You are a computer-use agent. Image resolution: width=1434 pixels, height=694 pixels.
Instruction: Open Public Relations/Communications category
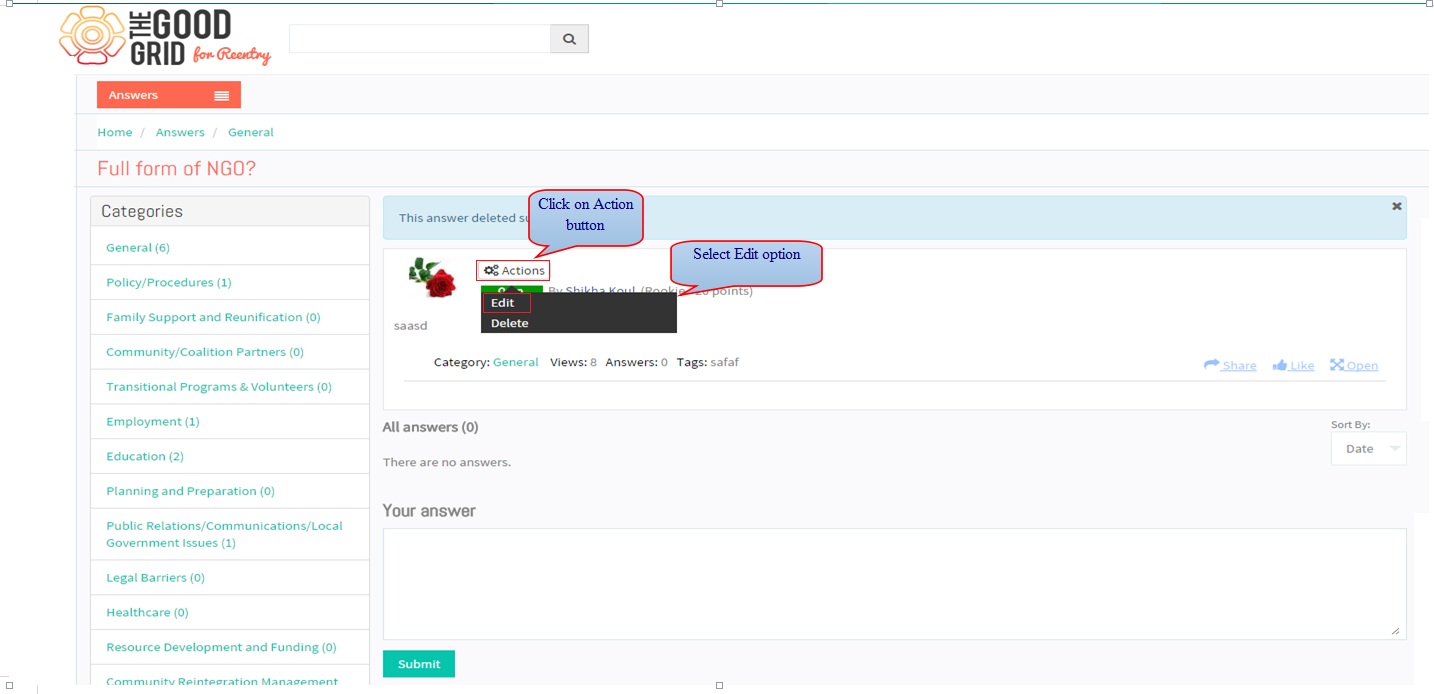[224, 534]
